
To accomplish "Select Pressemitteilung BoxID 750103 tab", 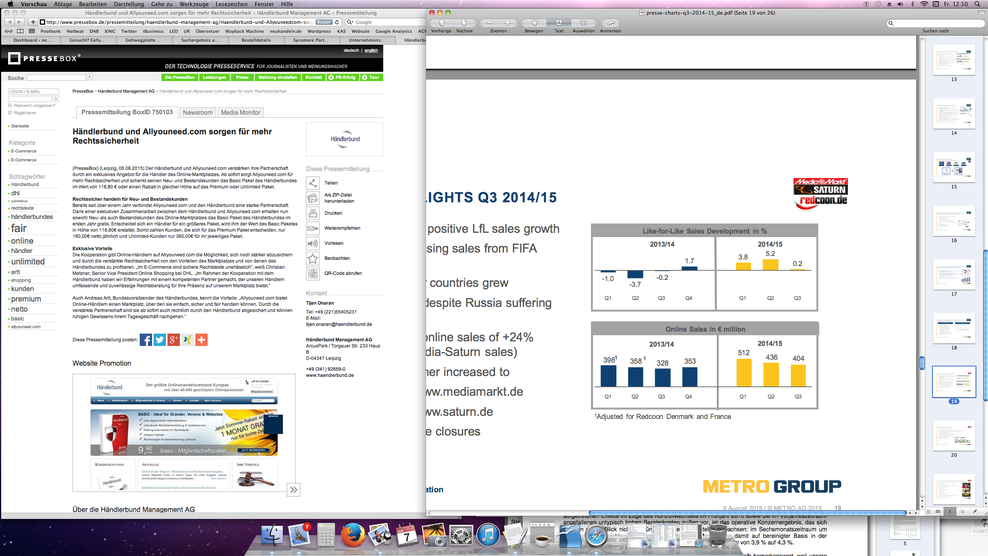I will pyautogui.click(x=127, y=112).
